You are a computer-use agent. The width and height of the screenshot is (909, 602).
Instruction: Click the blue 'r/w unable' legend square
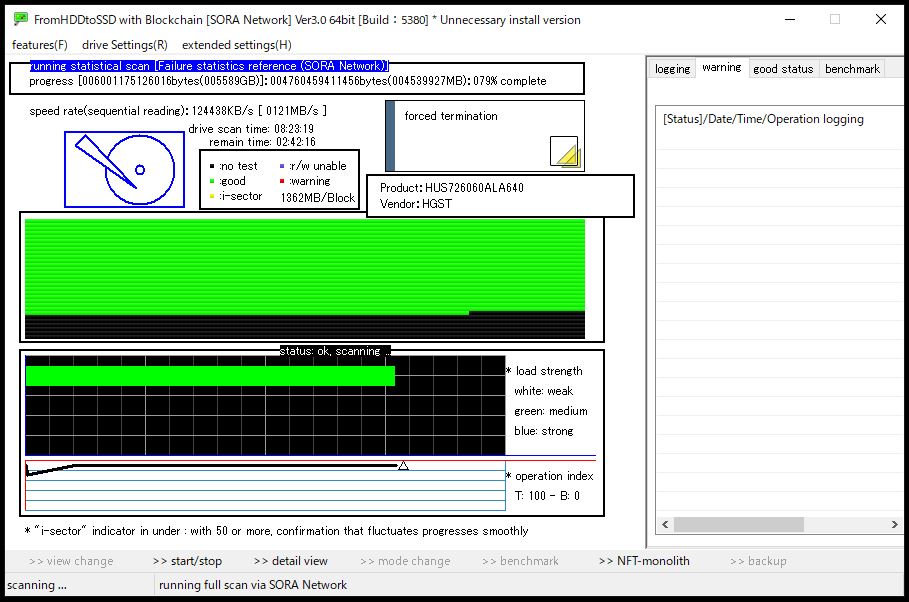(282, 166)
